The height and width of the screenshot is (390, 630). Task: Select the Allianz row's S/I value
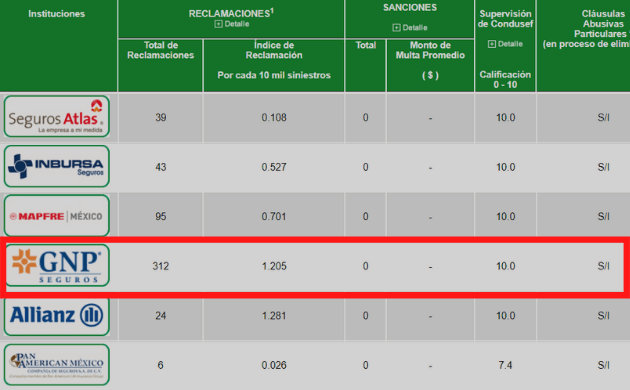[x=603, y=316]
